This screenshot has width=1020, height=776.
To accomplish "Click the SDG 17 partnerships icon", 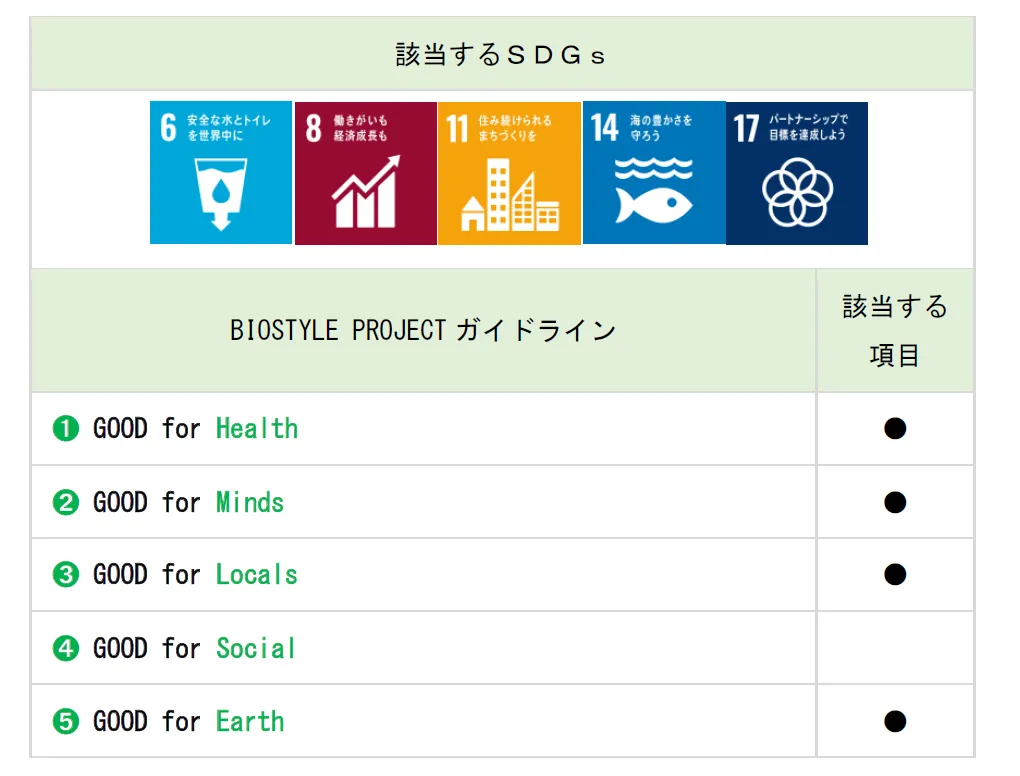I will coord(797,172).
